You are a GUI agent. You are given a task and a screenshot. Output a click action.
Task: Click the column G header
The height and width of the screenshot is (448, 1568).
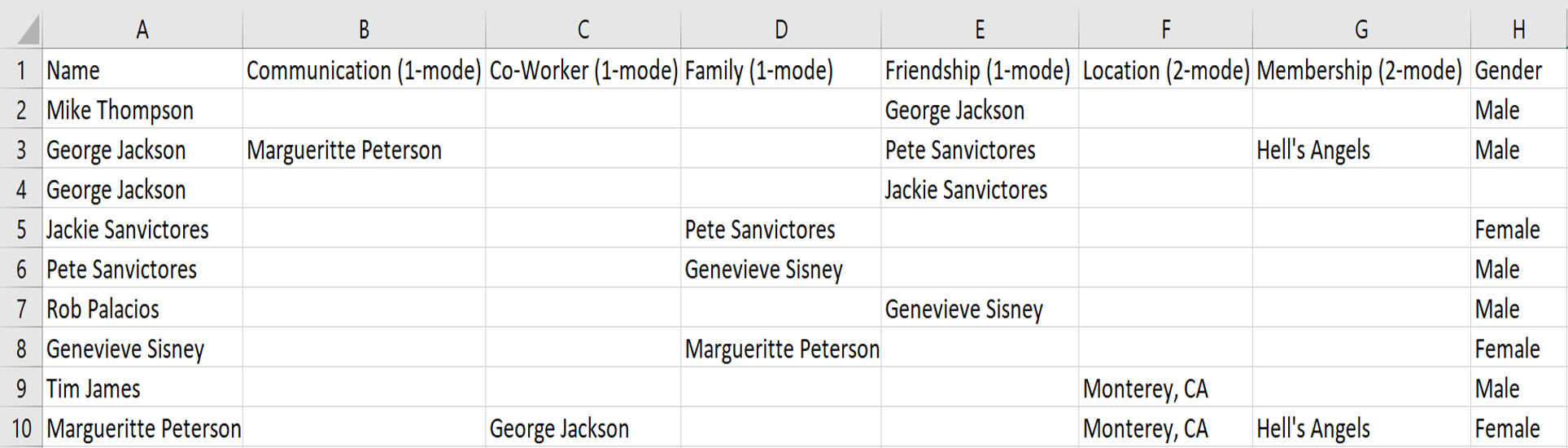[1361, 30]
